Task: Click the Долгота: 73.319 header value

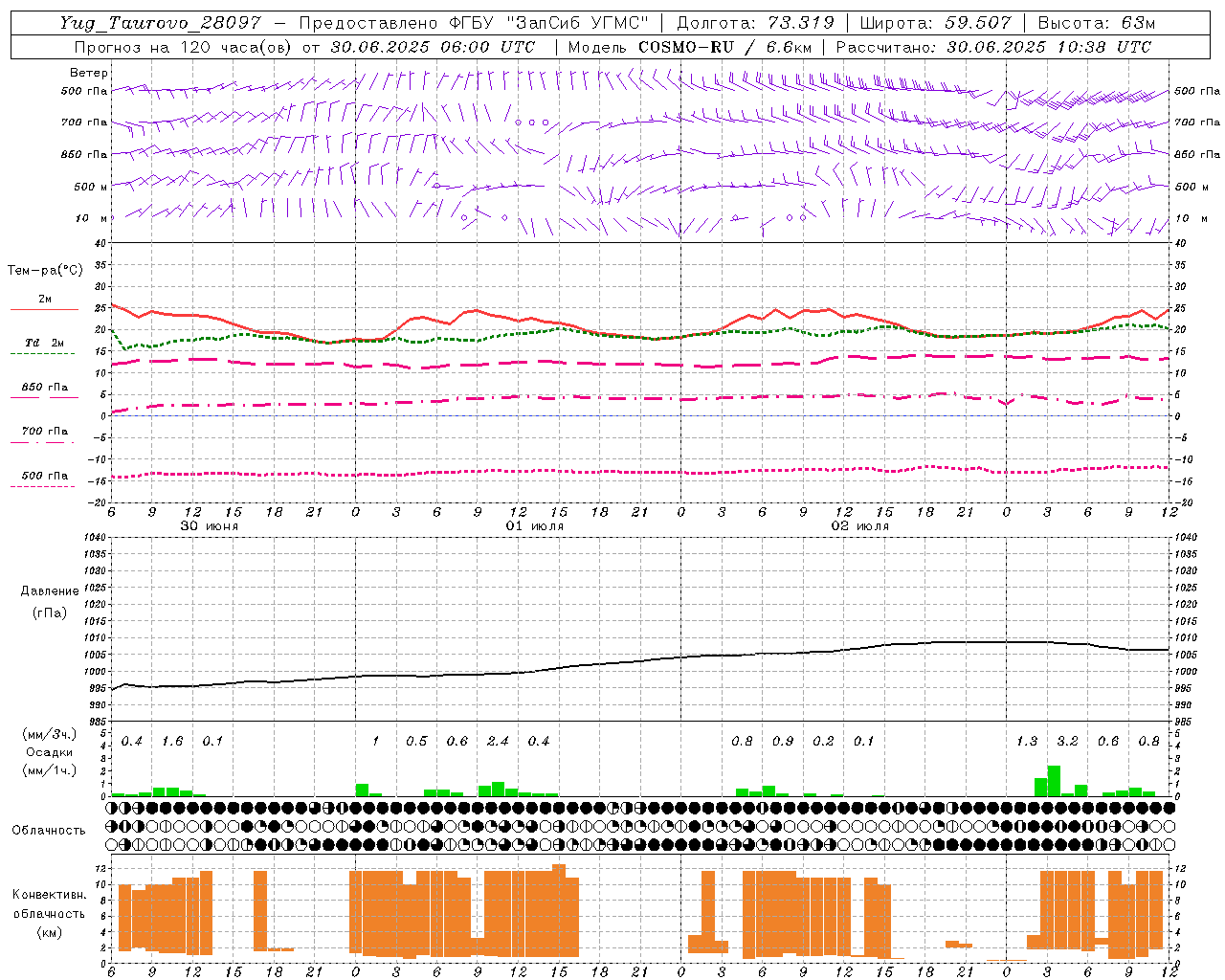Action: [755, 23]
